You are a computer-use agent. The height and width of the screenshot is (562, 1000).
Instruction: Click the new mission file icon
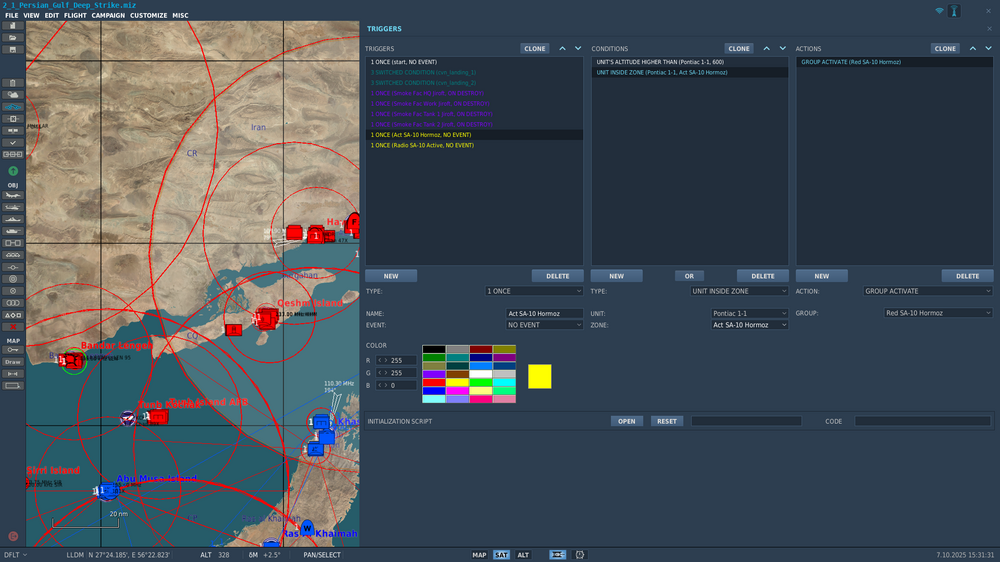13,27
